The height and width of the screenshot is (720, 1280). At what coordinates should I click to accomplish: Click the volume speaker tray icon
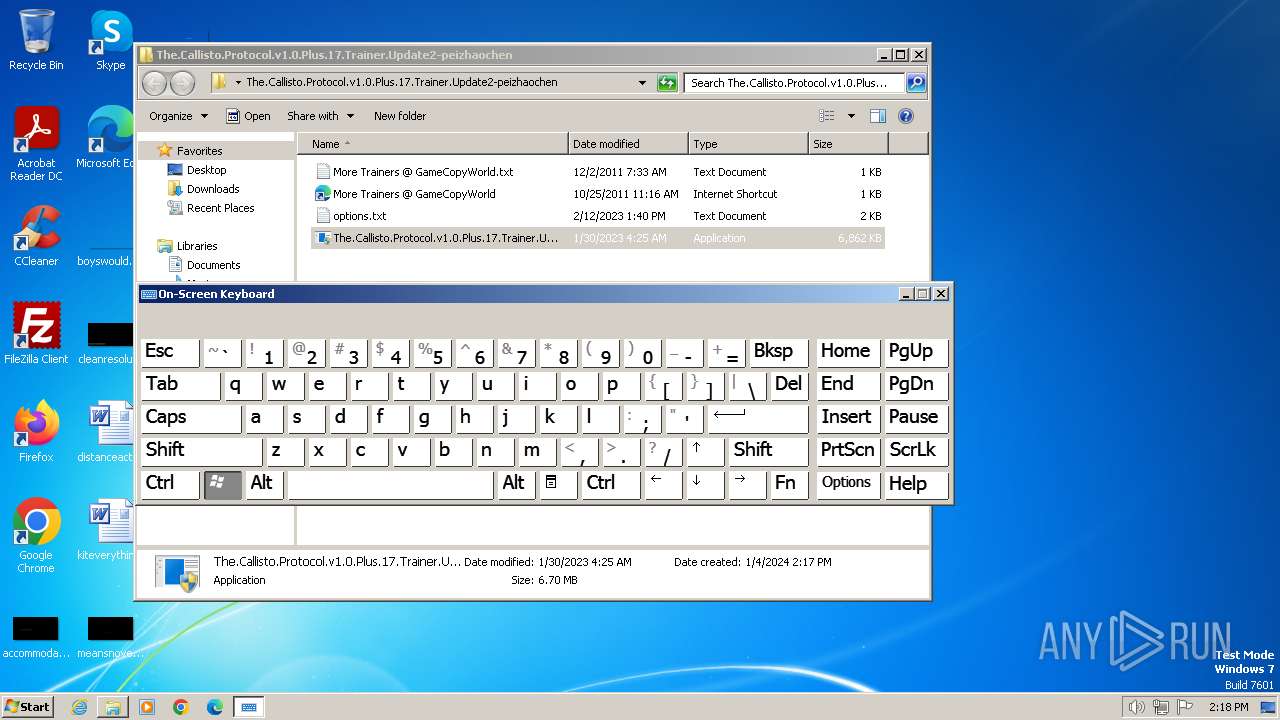tap(1135, 707)
